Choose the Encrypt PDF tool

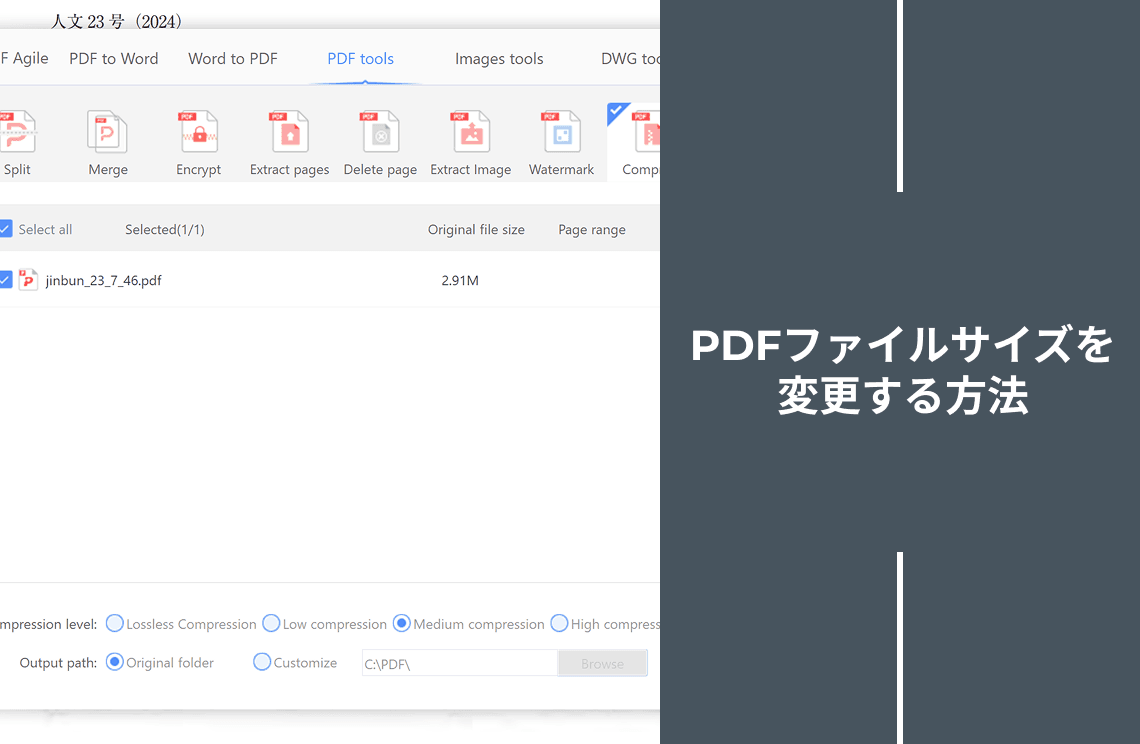click(x=198, y=133)
